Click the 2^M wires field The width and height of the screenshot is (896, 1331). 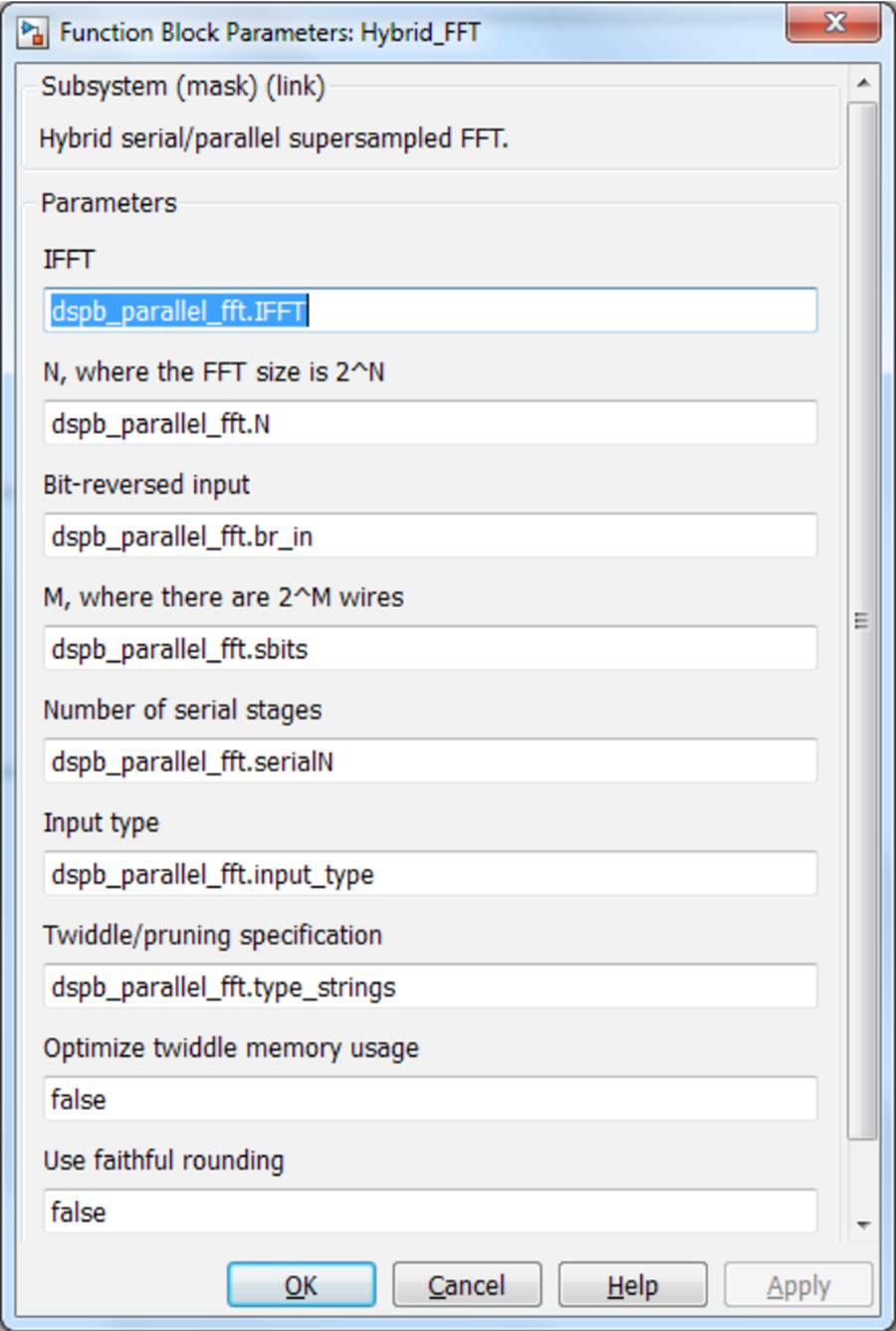(x=430, y=649)
